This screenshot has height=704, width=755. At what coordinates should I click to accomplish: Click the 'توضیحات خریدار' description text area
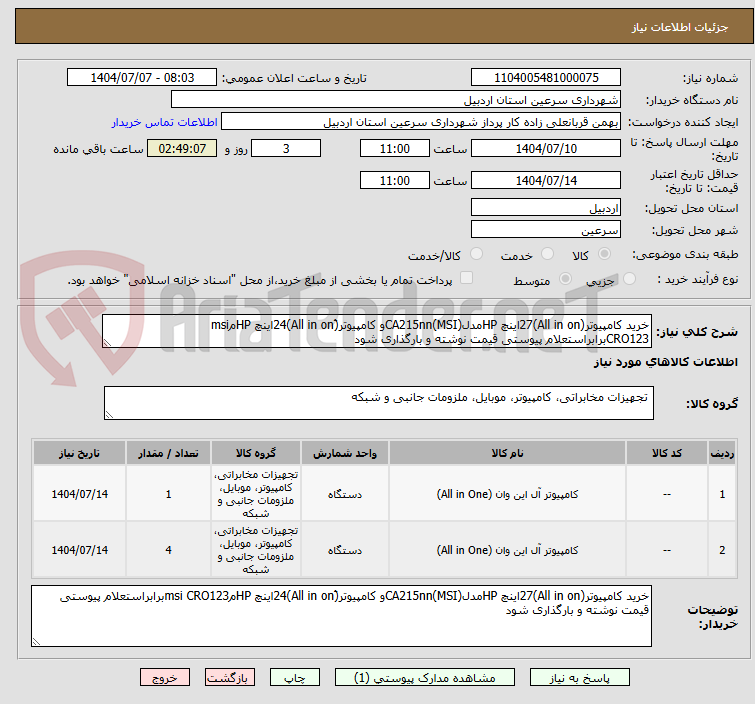pos(342,615)
